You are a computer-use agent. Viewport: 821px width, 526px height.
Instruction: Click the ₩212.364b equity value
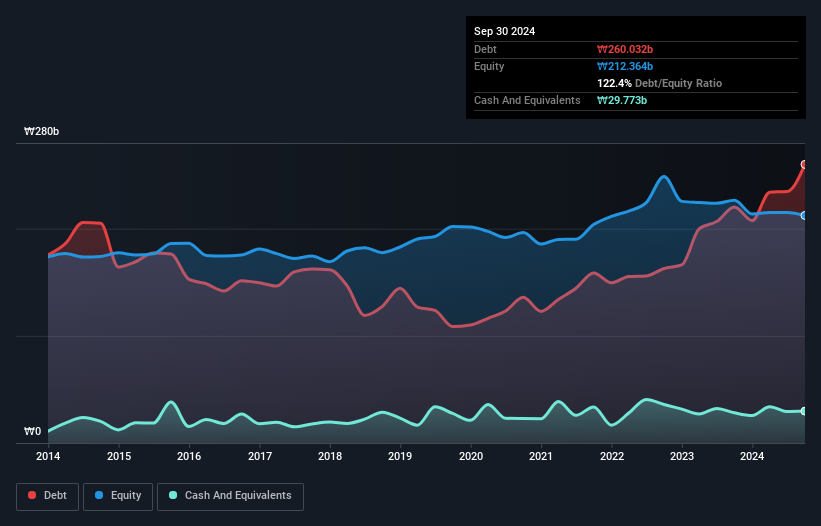[625, 66]
